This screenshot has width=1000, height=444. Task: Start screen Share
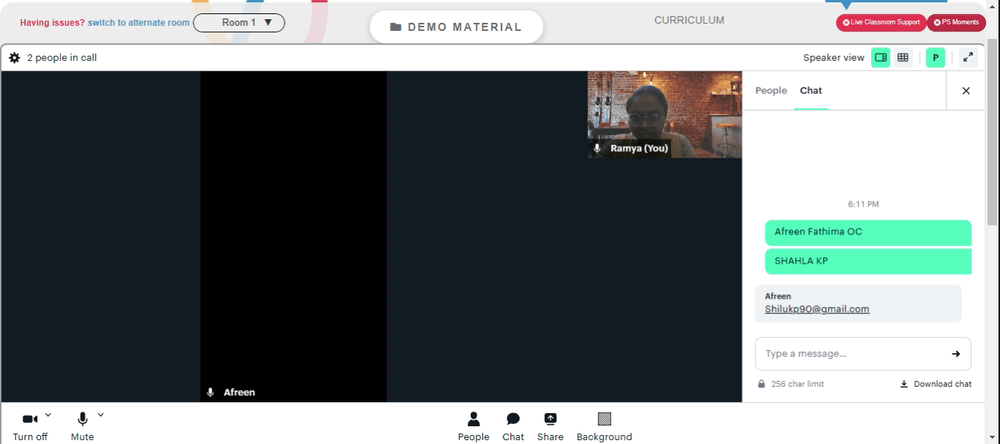pyautogui.click(x=550, y=427)
